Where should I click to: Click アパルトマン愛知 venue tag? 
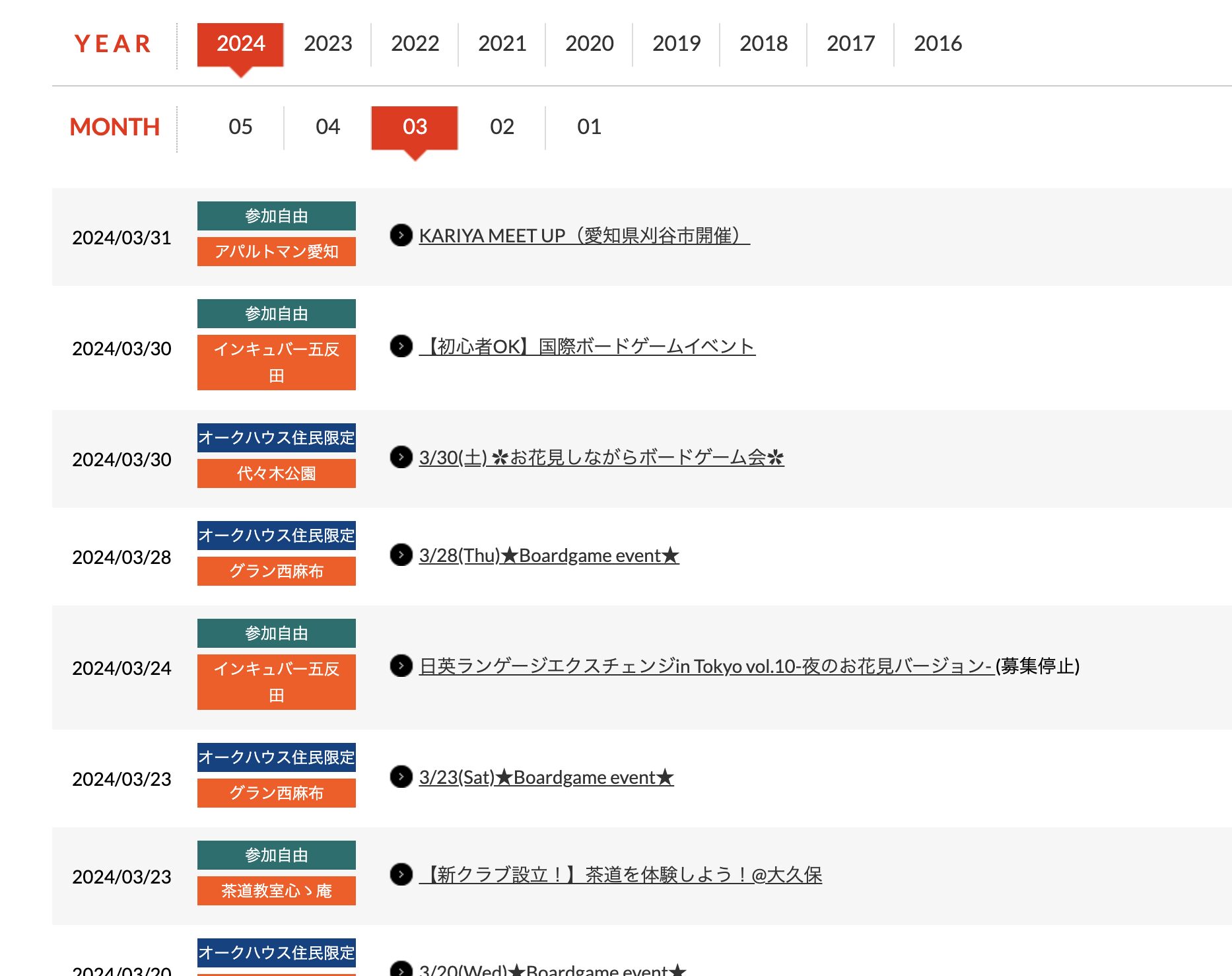(277, 252)
